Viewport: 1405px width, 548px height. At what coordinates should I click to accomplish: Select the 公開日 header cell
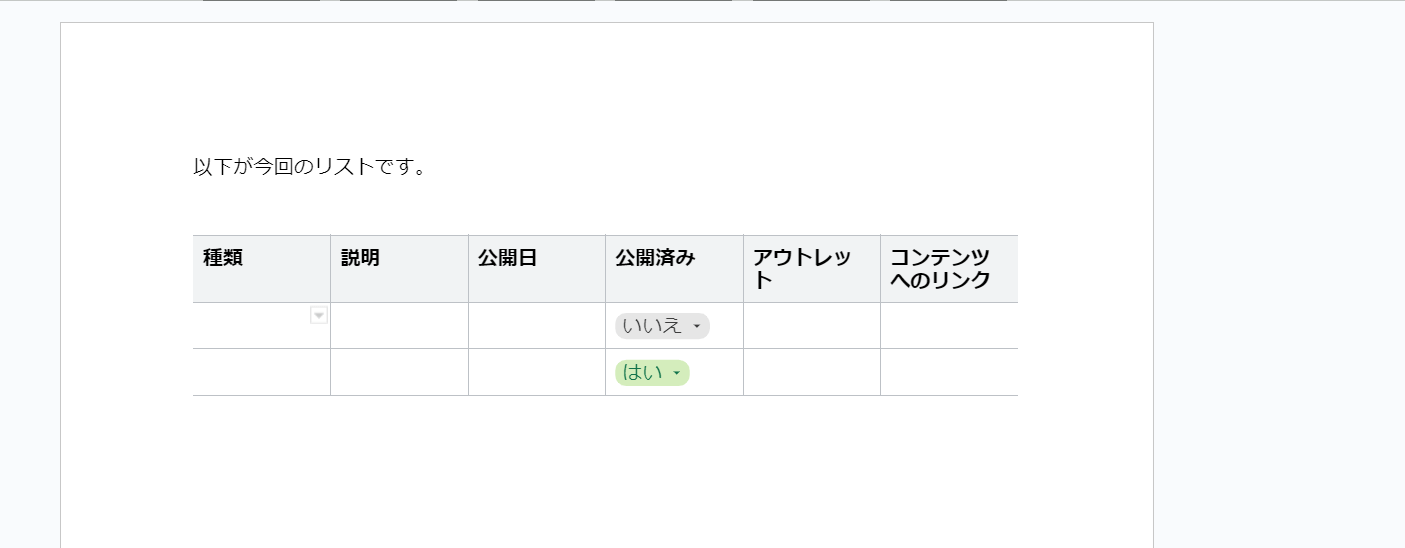[536, 268]
